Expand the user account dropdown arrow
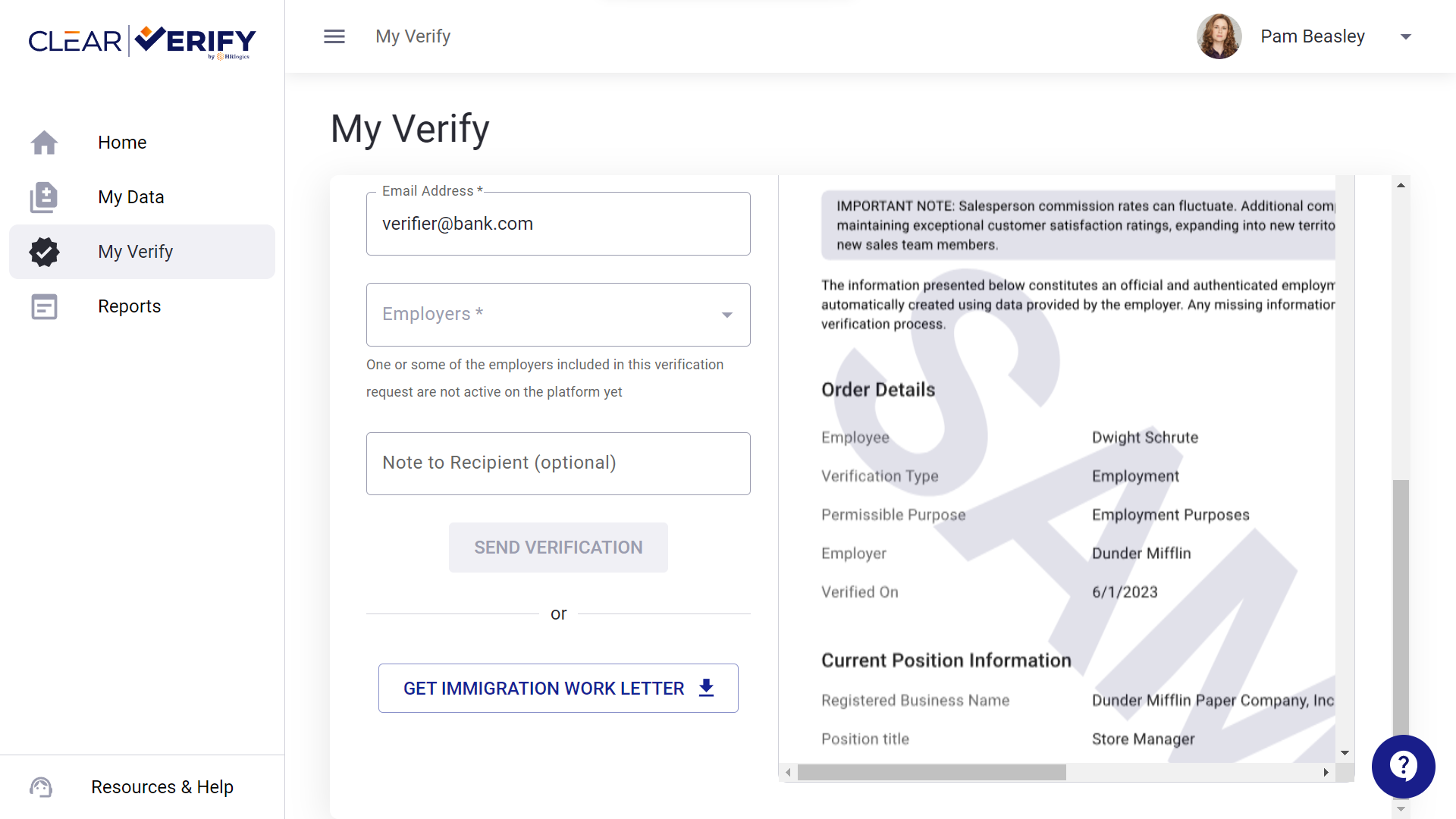Screen dimensions: 1456x819 (x=1406, y=36)
